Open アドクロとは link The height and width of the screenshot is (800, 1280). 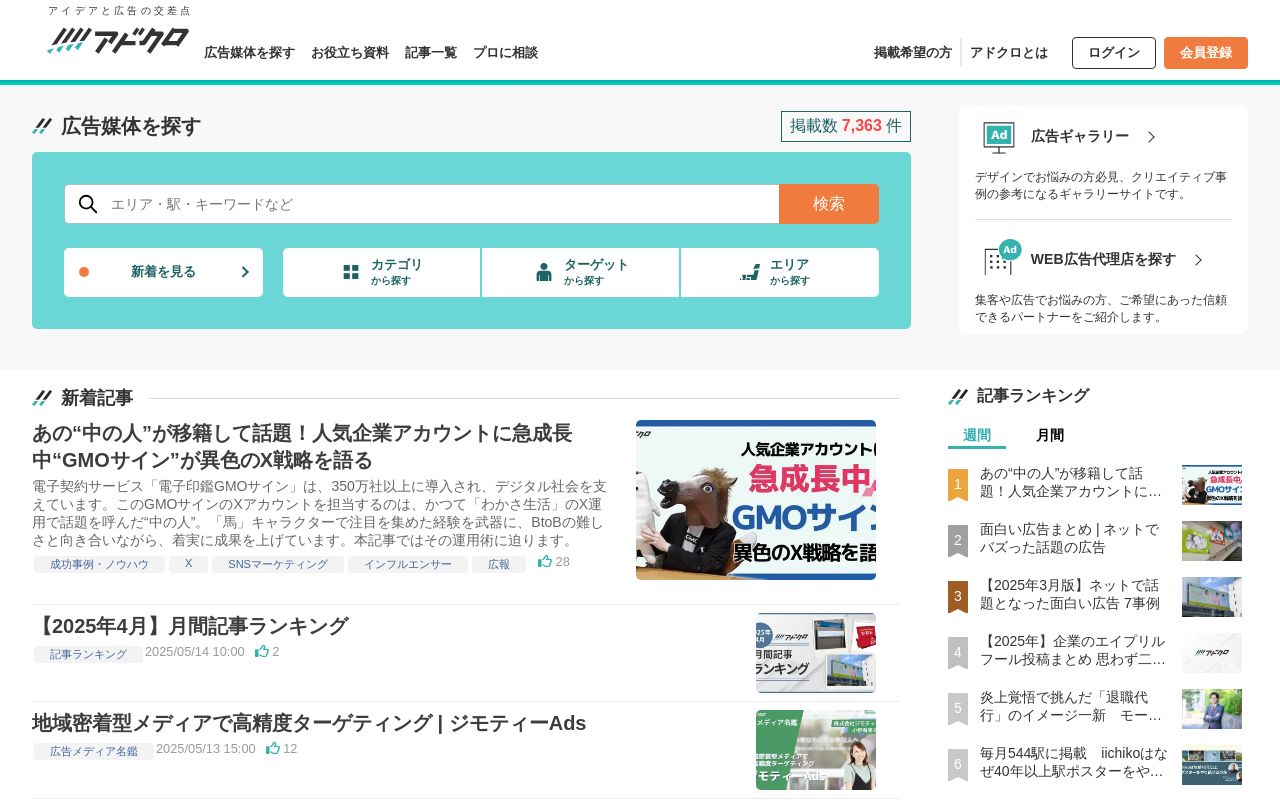[x=1009, y=53]
